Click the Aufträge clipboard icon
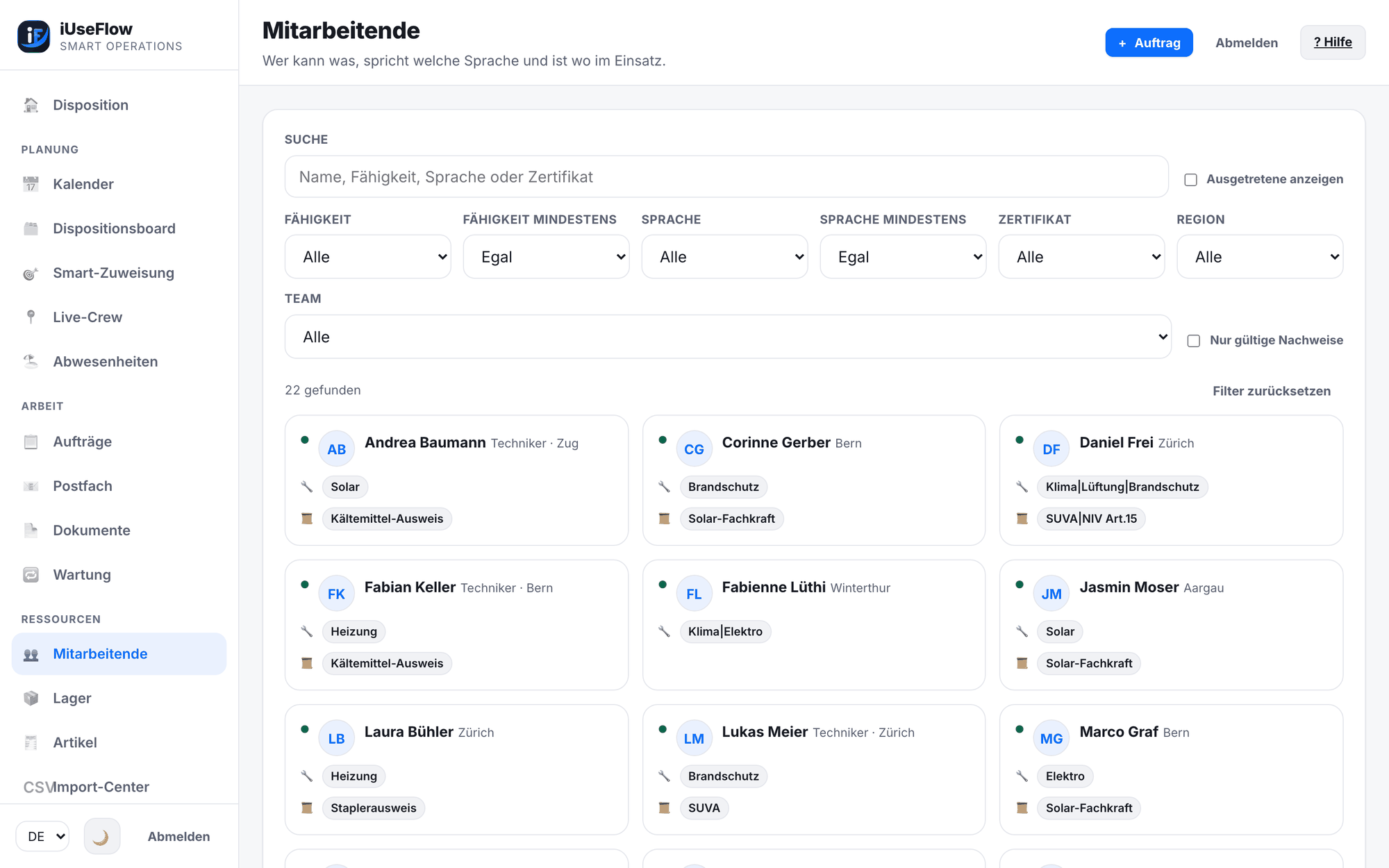This screenshot has width=1389, height=868. [x=31, y=442]
